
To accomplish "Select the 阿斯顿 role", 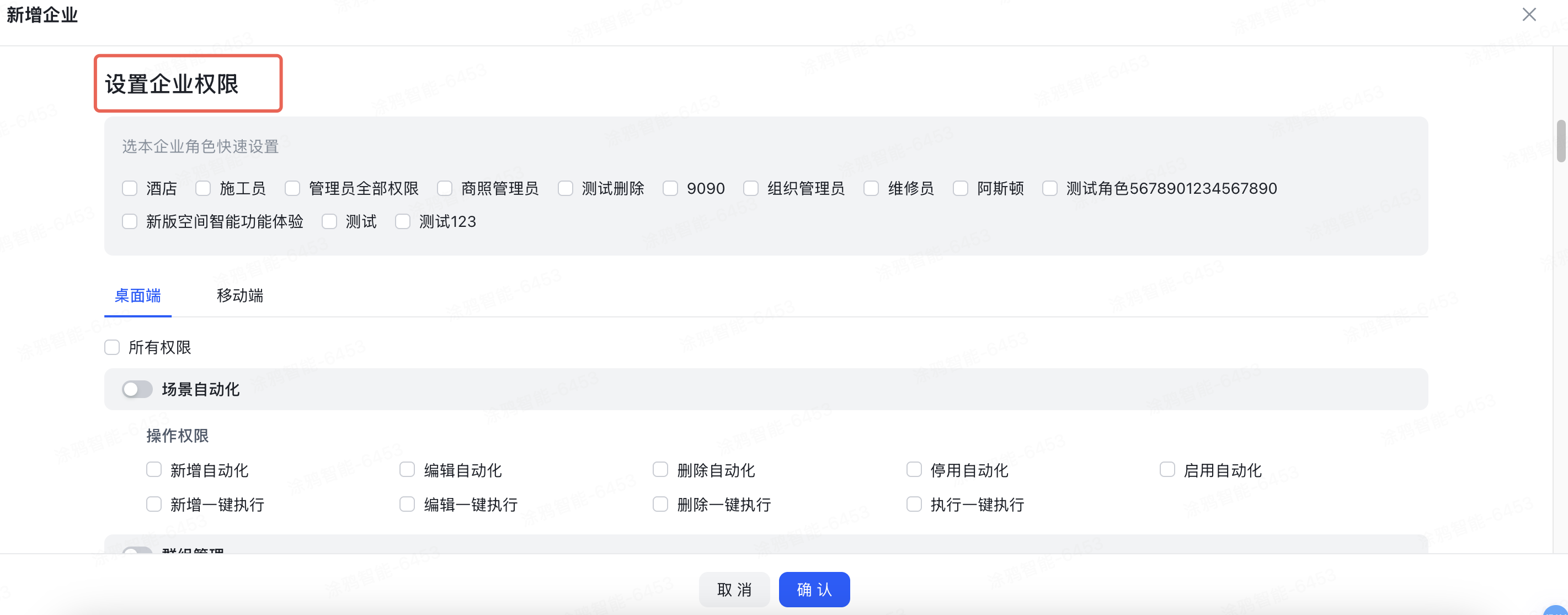I will click(960, 189).
